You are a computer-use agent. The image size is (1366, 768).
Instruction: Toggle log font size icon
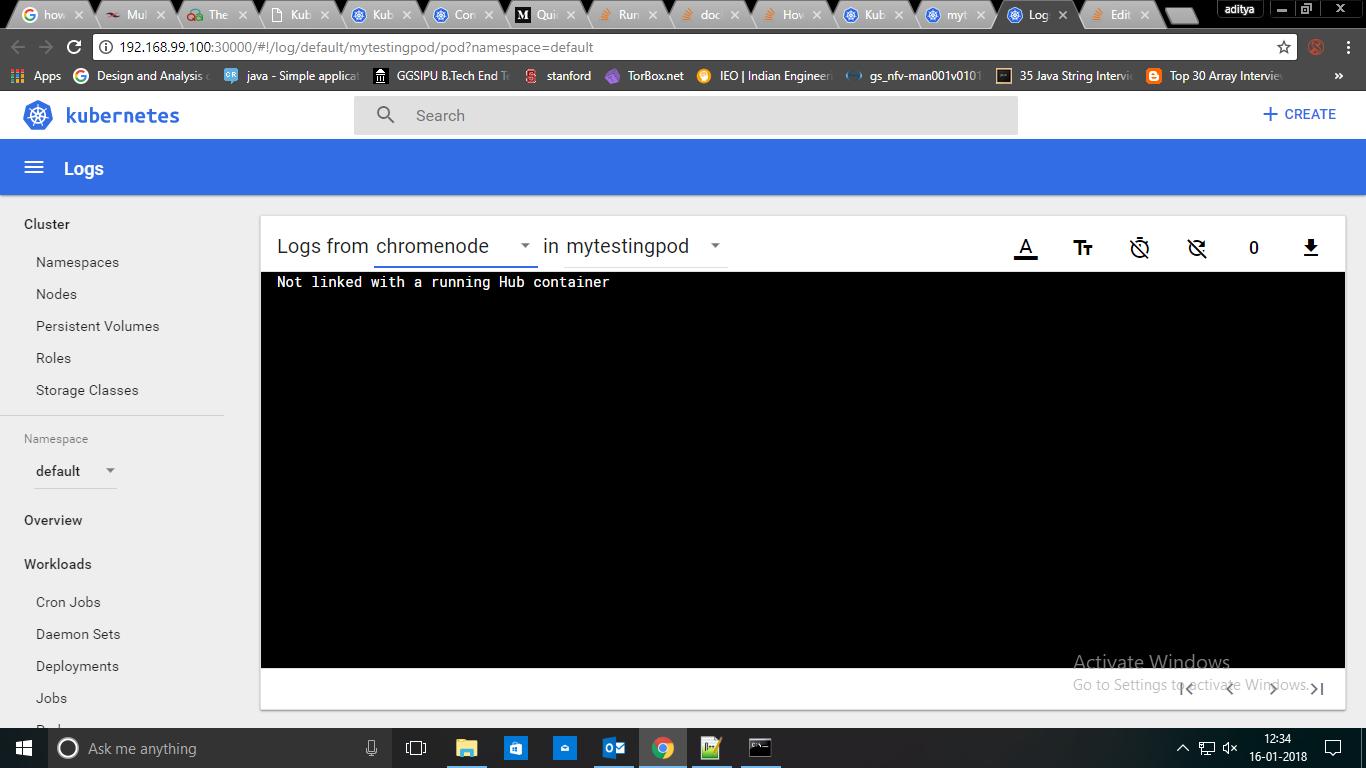coord(1082,248)
